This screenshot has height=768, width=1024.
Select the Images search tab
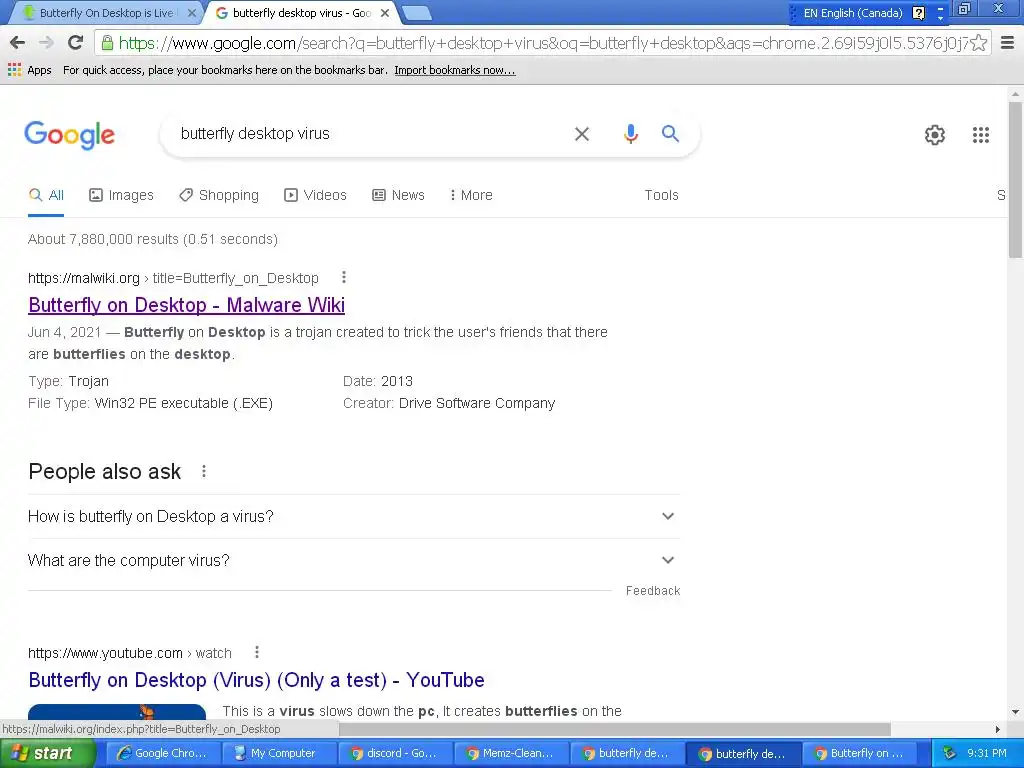121,195
